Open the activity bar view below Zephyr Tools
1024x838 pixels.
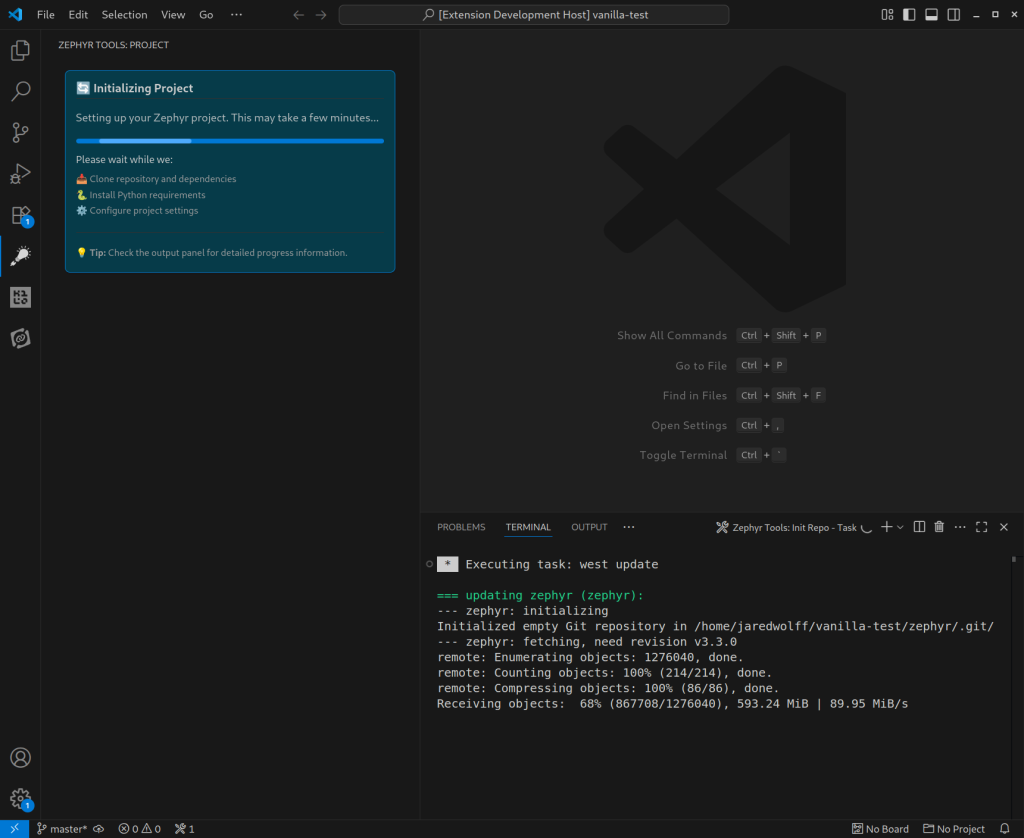point(20,297)
